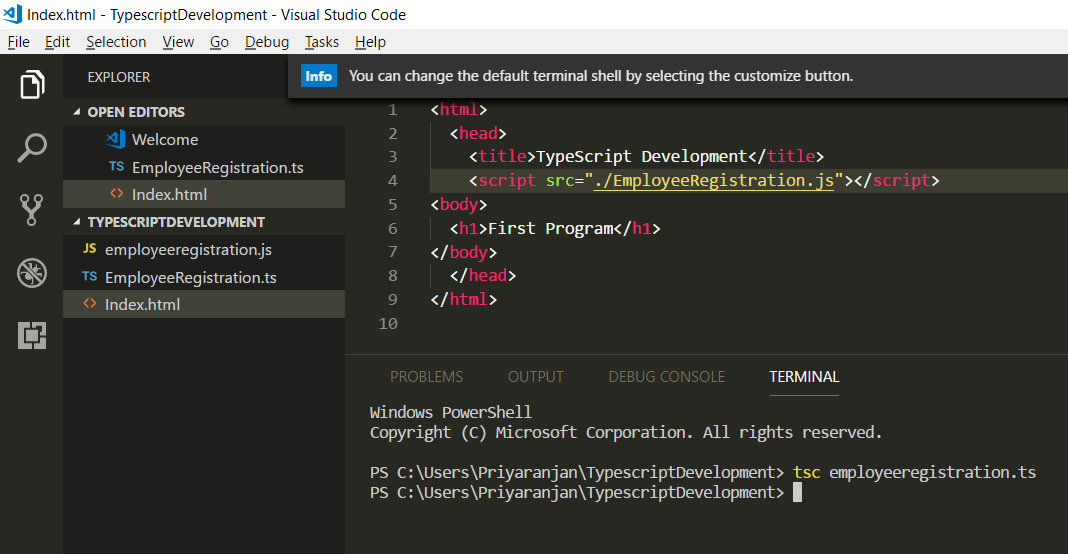Click TS icon of EmployeeRegistration.ts in Open Editors
1068x554 pixels.
[x=116, y=166]
